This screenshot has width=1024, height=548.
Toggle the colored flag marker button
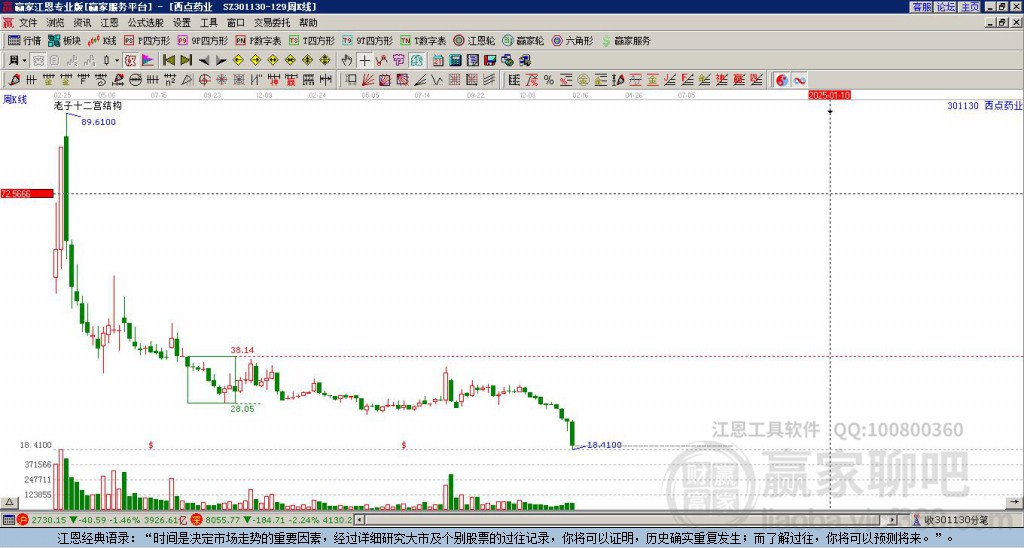click(x=148, y=60)
